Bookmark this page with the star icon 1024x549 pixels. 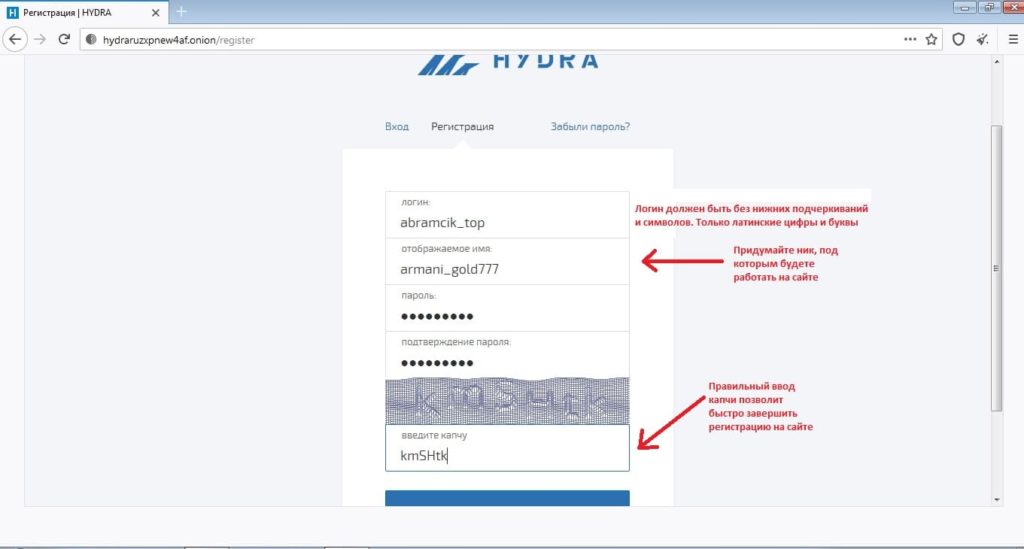[932, 39]
